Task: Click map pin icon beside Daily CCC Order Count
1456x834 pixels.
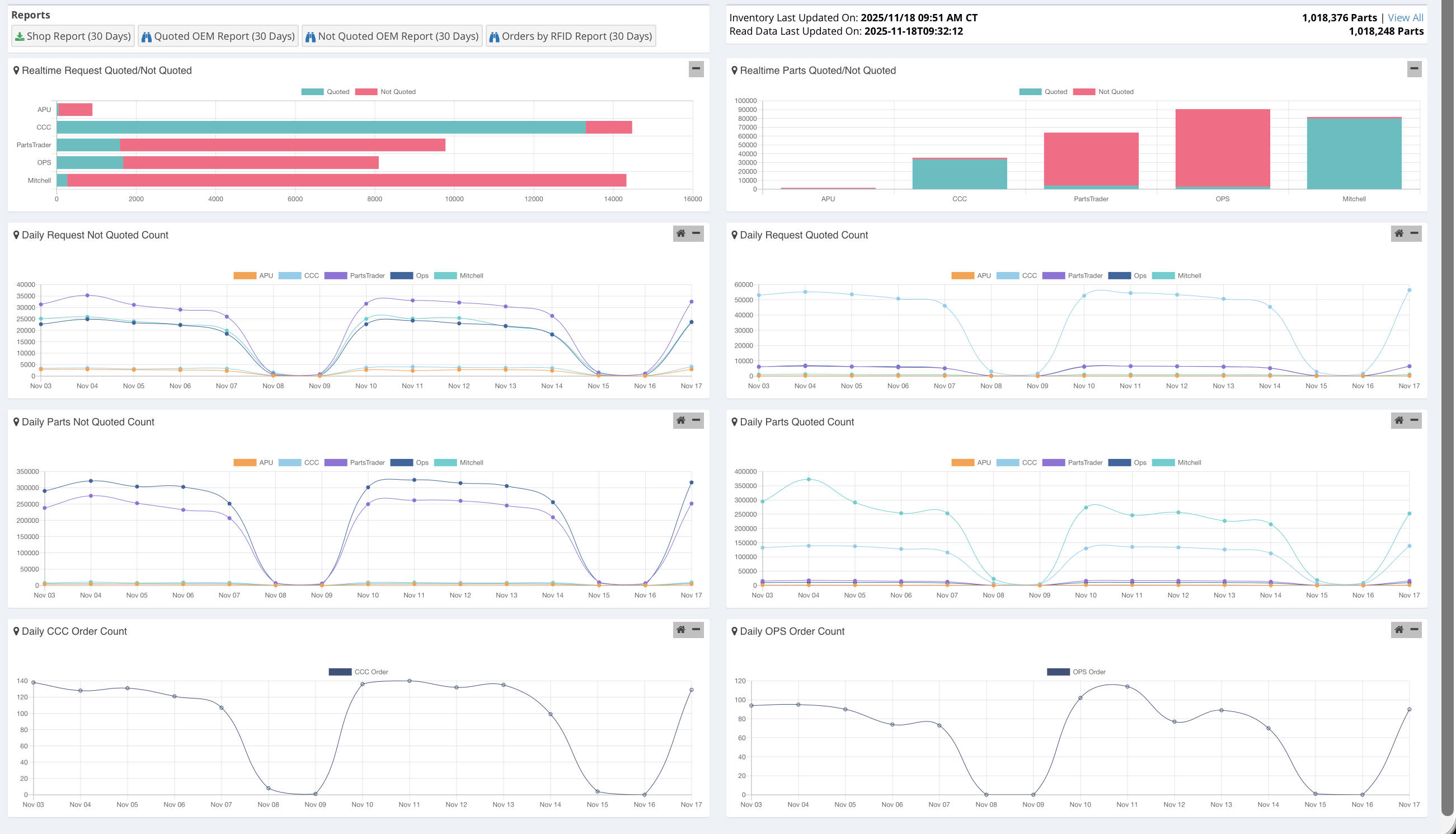Action: 16,631
